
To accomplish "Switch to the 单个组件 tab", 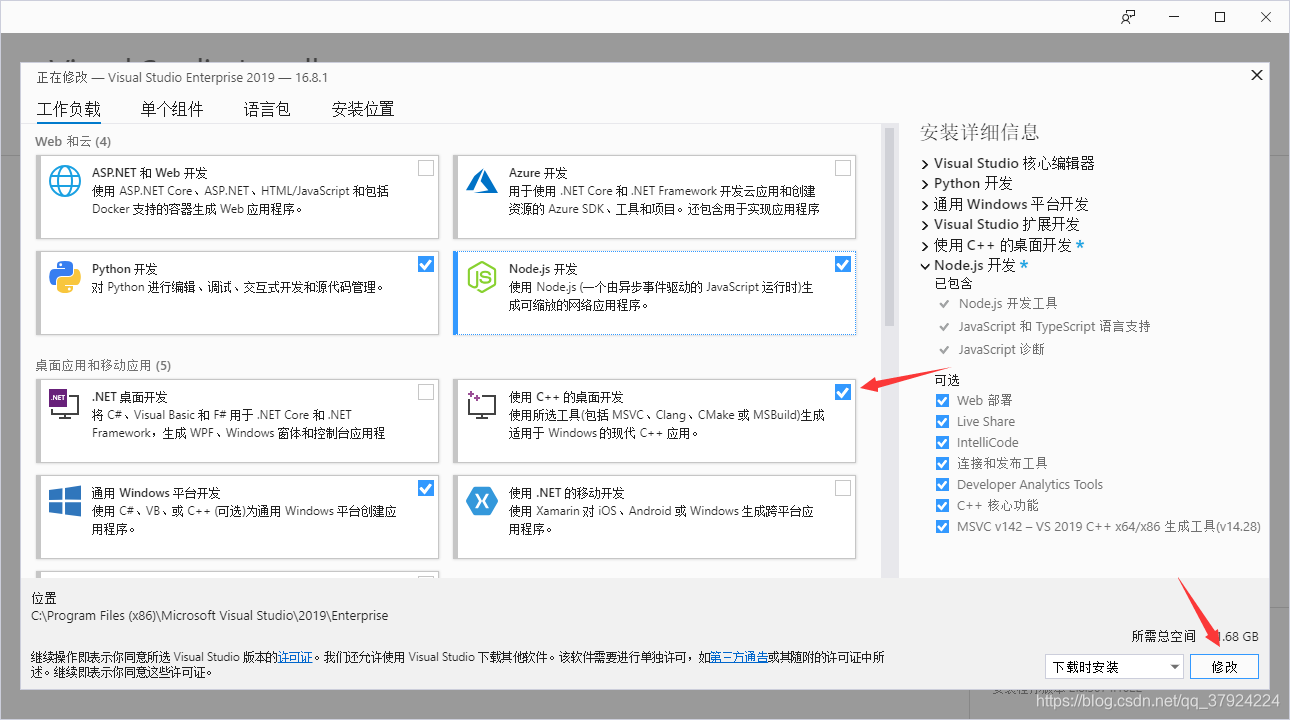I will (172, 109).
